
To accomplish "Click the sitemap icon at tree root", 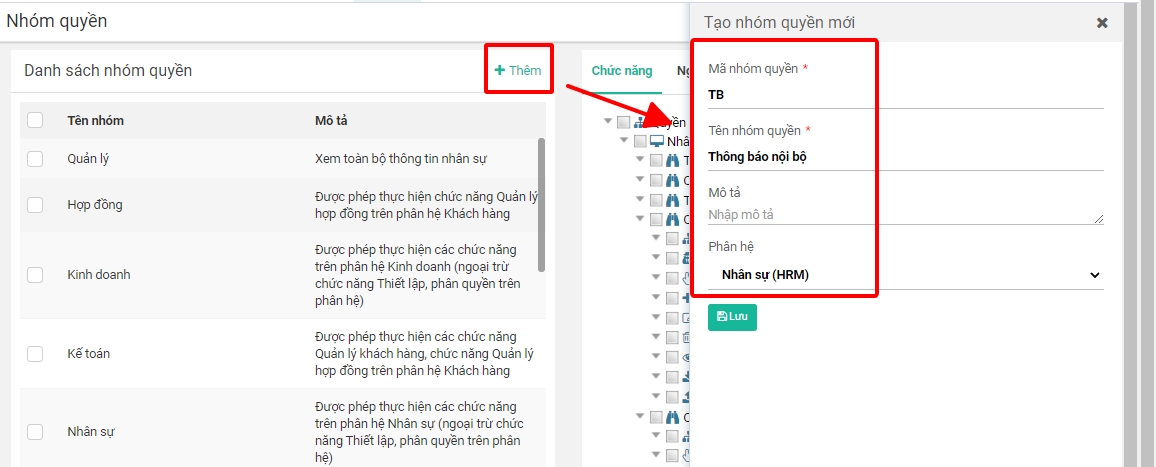I will (641, 122).
